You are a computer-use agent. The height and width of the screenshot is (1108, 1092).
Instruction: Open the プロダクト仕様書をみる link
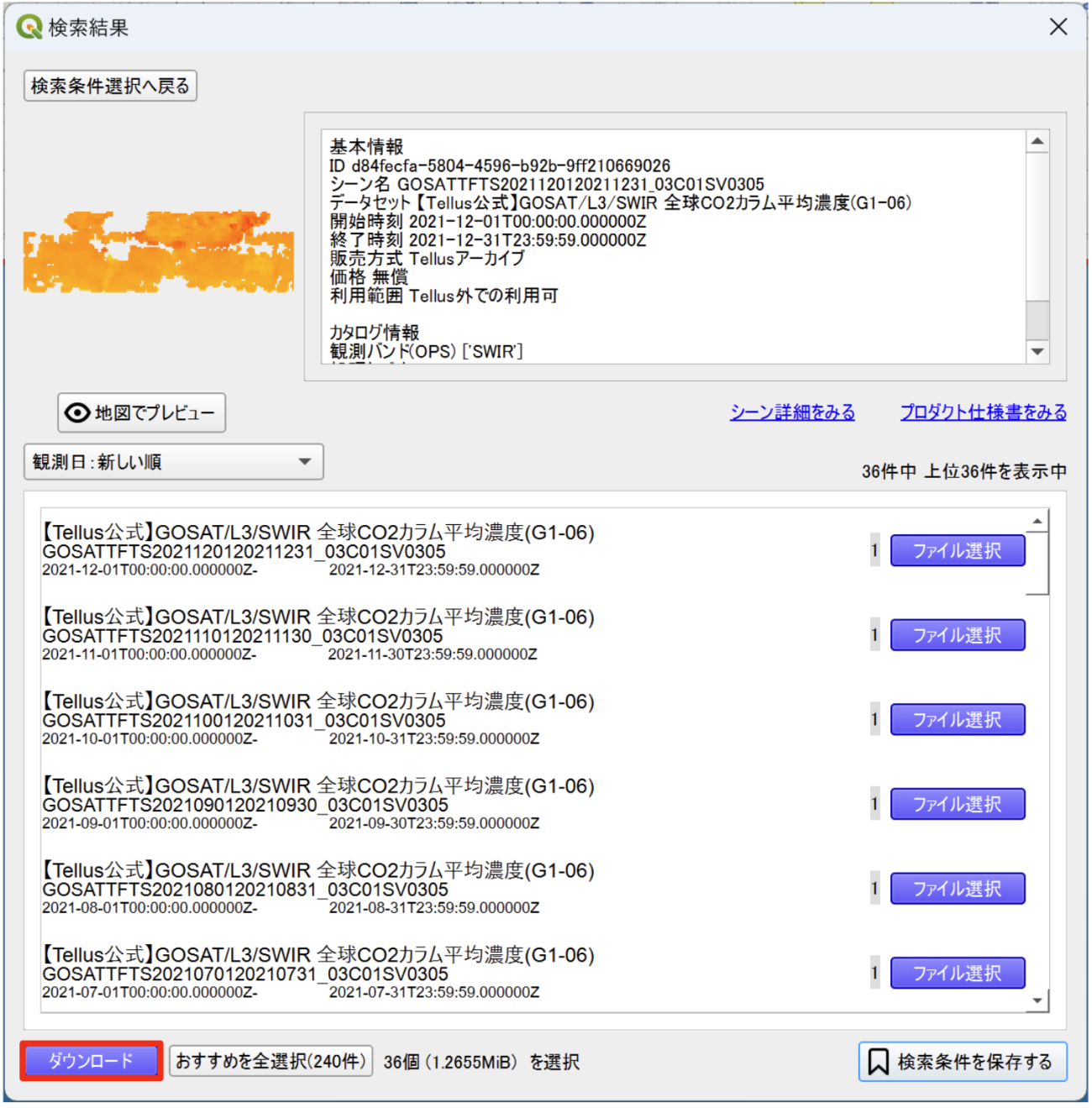983,412
